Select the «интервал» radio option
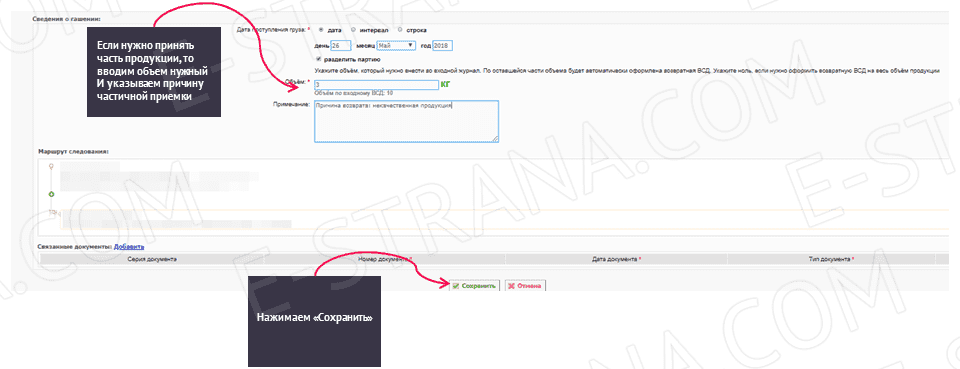 pyautogui.click(x=353, y=29)
